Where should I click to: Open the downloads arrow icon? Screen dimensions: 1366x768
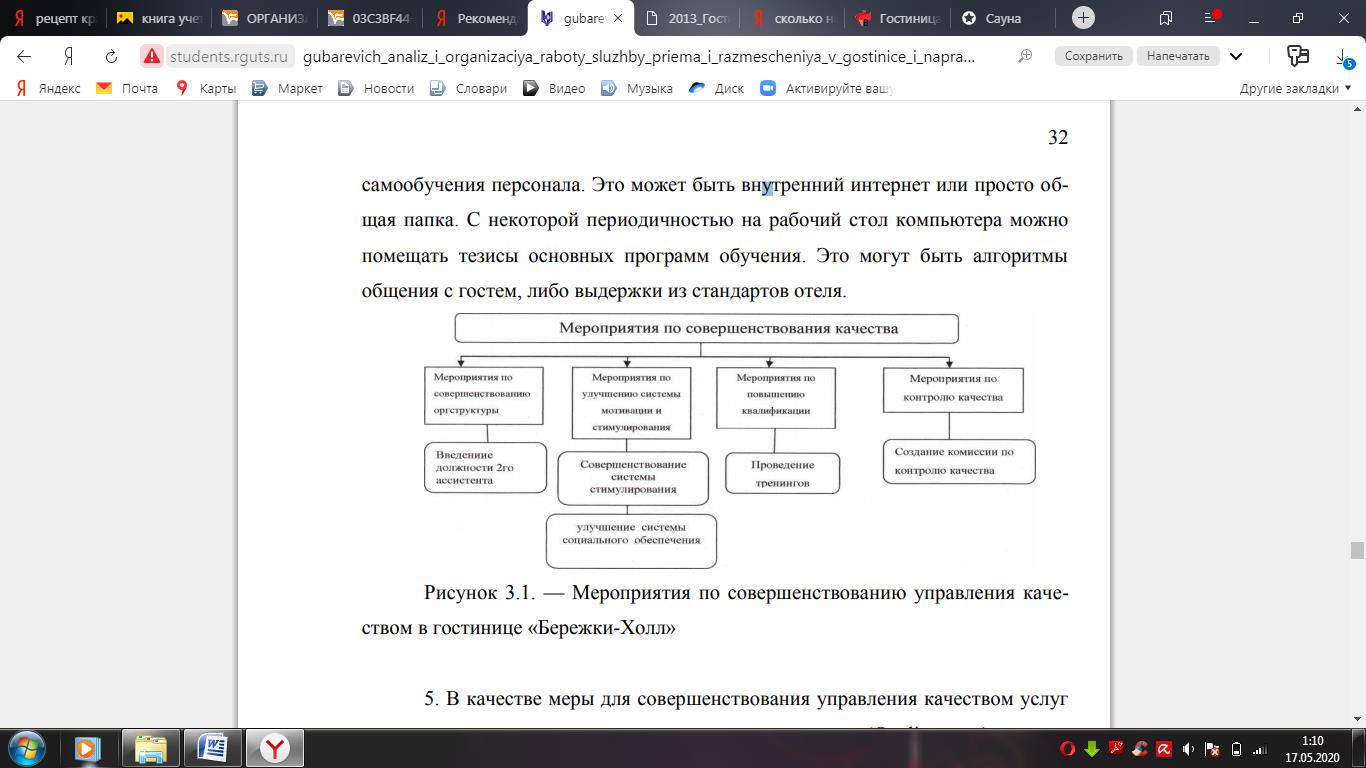(1343, 56)
